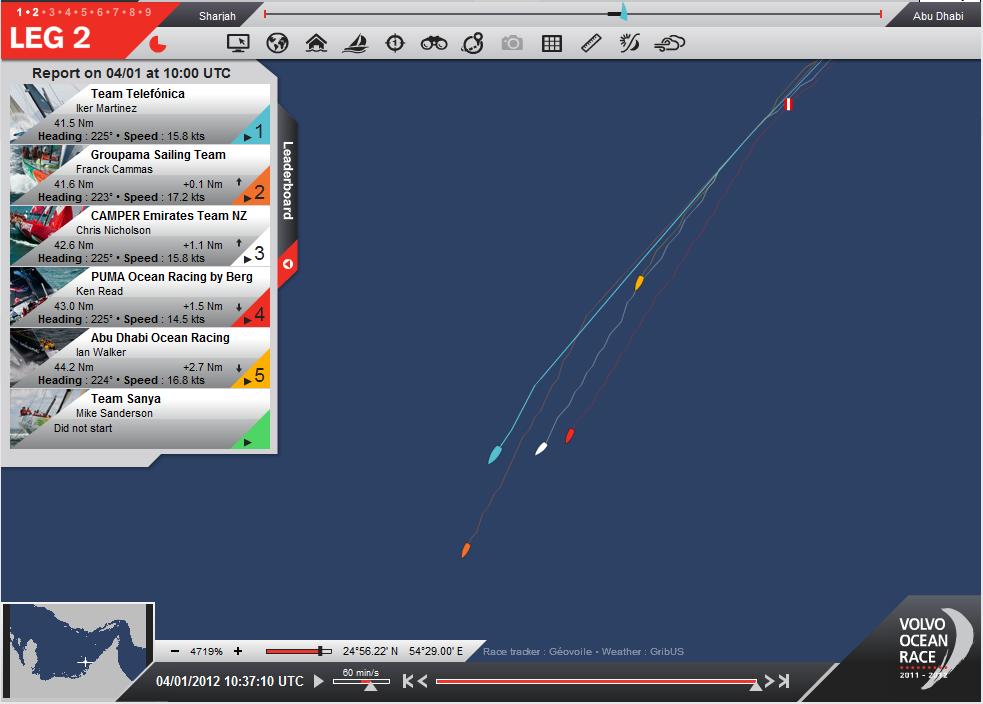This screenshot has width=983, height=704.
Task: Select the orange Groupama boat on map
Action: [x=466, y=550]
